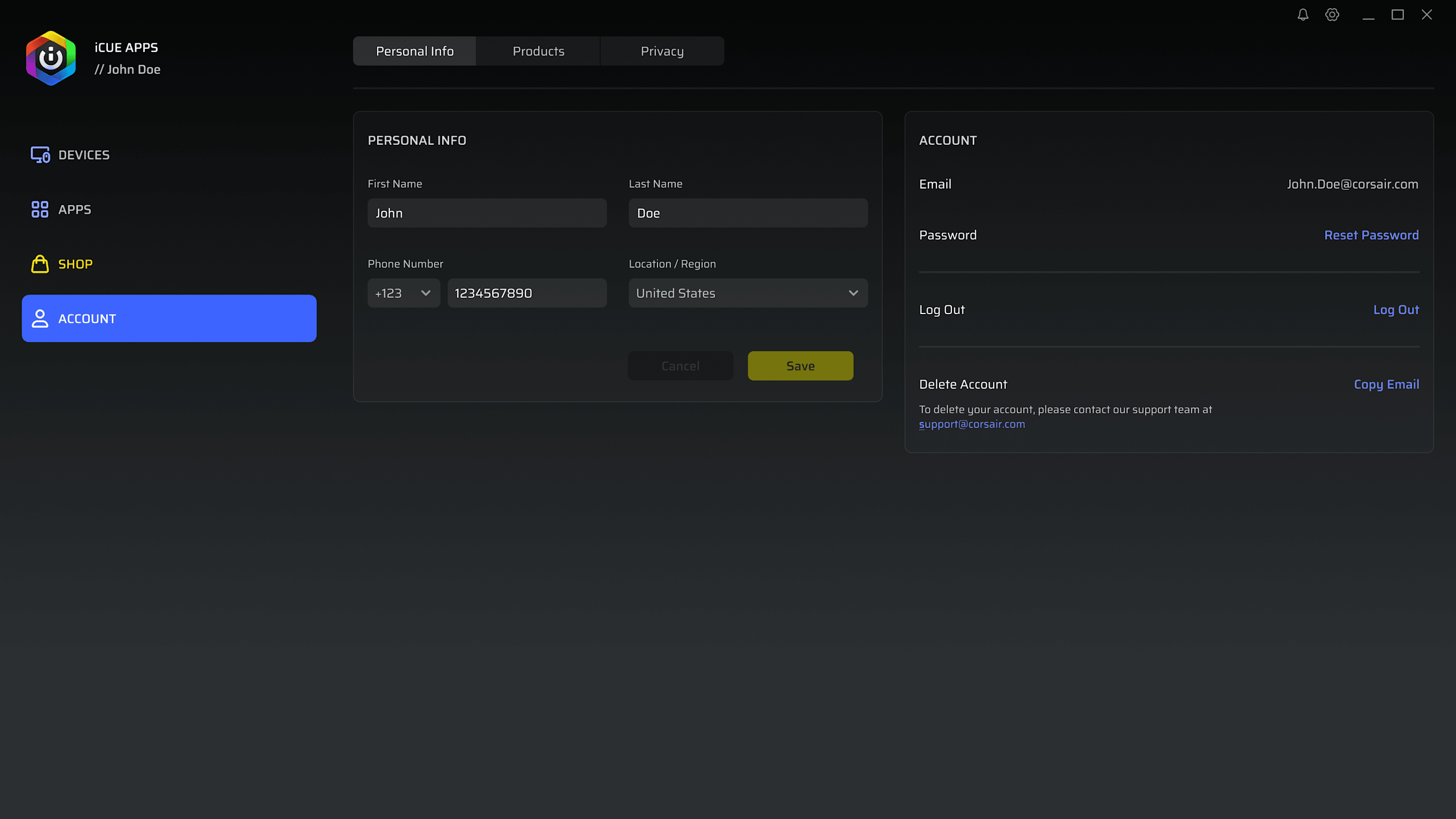Click the Password label
The height and width of the screenshot is (819, 1456).
click(948, 235)
